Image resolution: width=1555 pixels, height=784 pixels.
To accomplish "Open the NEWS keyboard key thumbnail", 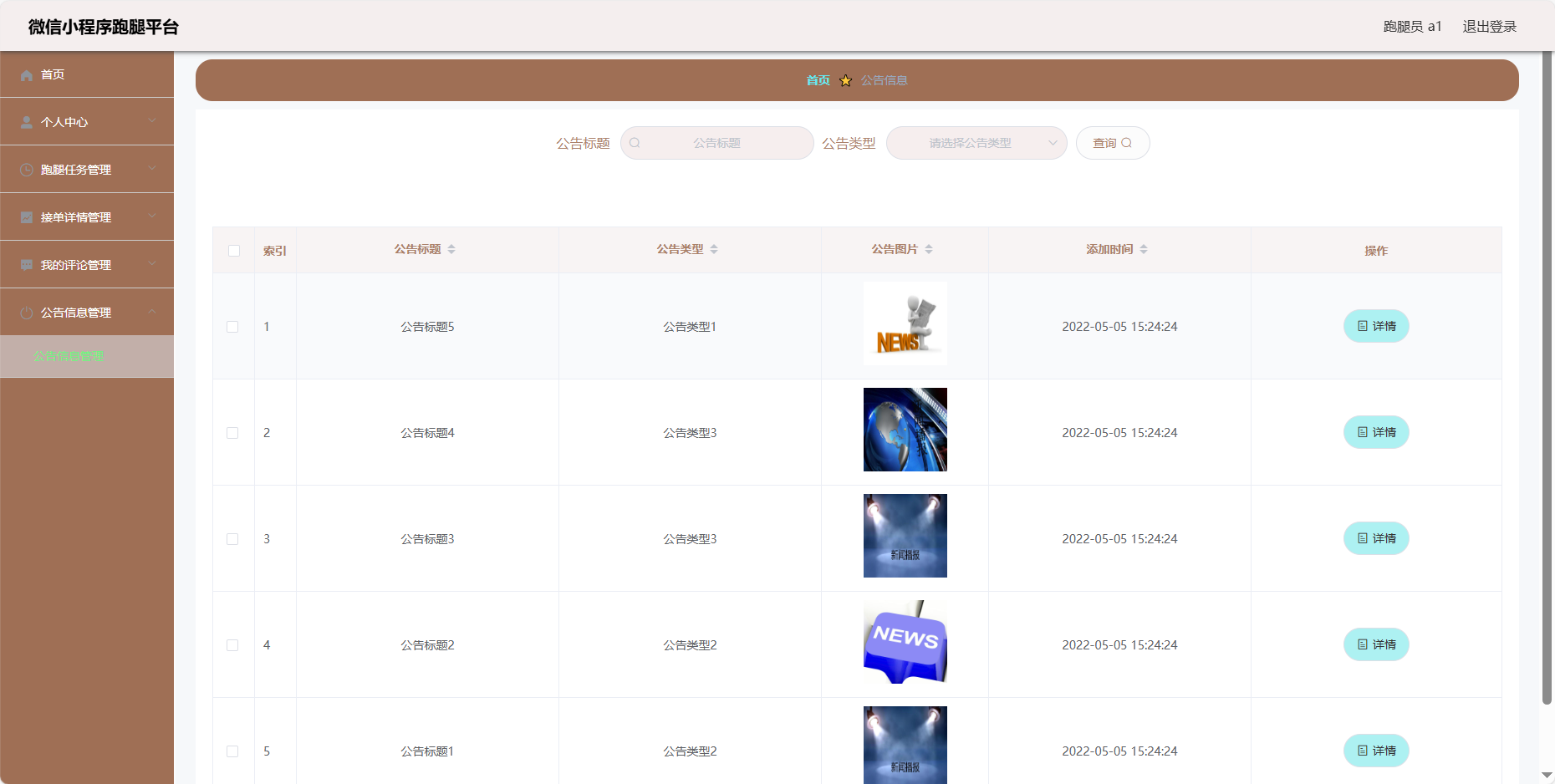I will 905,642.
